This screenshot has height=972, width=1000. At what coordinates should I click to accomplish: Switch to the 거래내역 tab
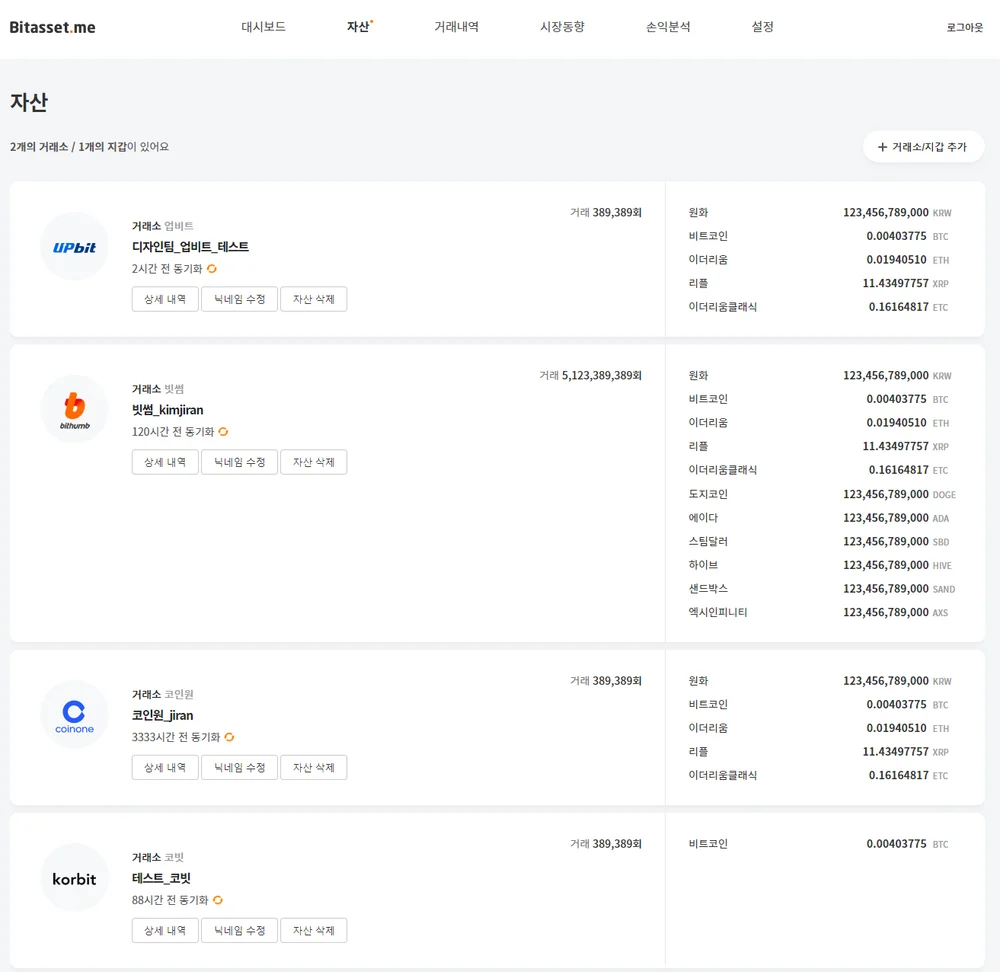click(x=456, y=27)
